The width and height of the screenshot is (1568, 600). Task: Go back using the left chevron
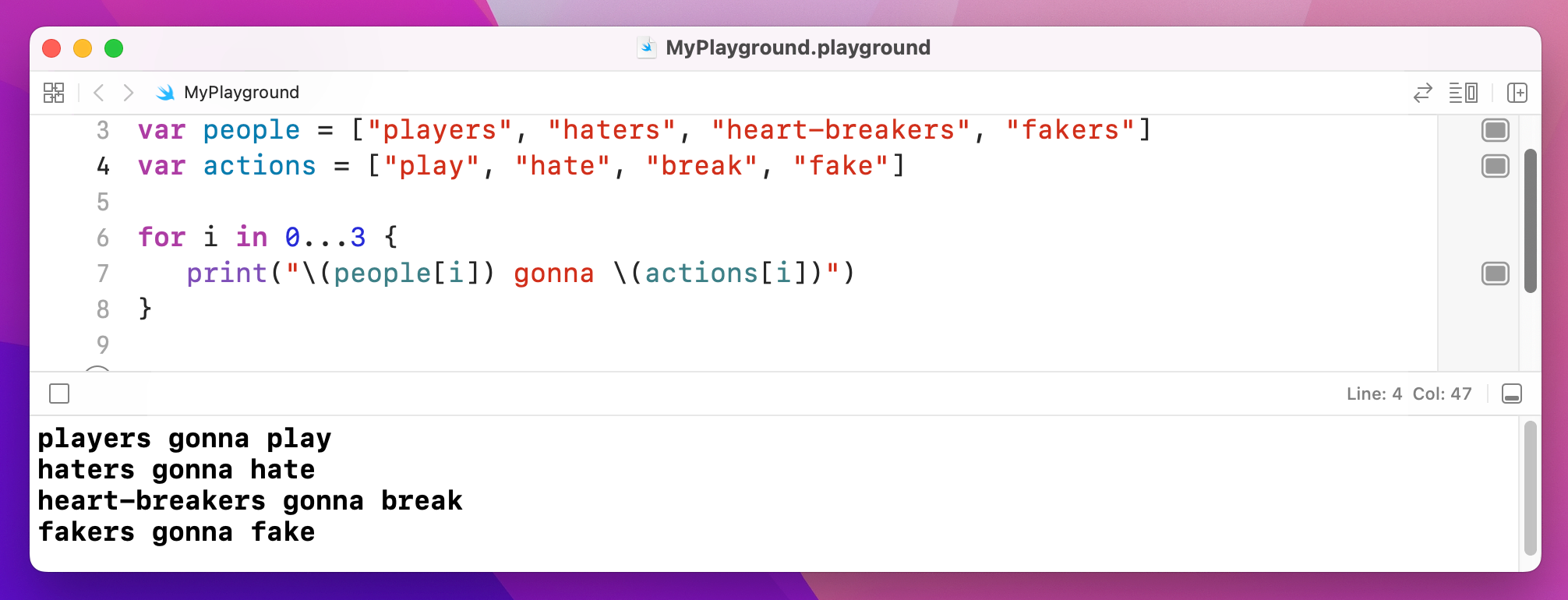coord(99,93)
